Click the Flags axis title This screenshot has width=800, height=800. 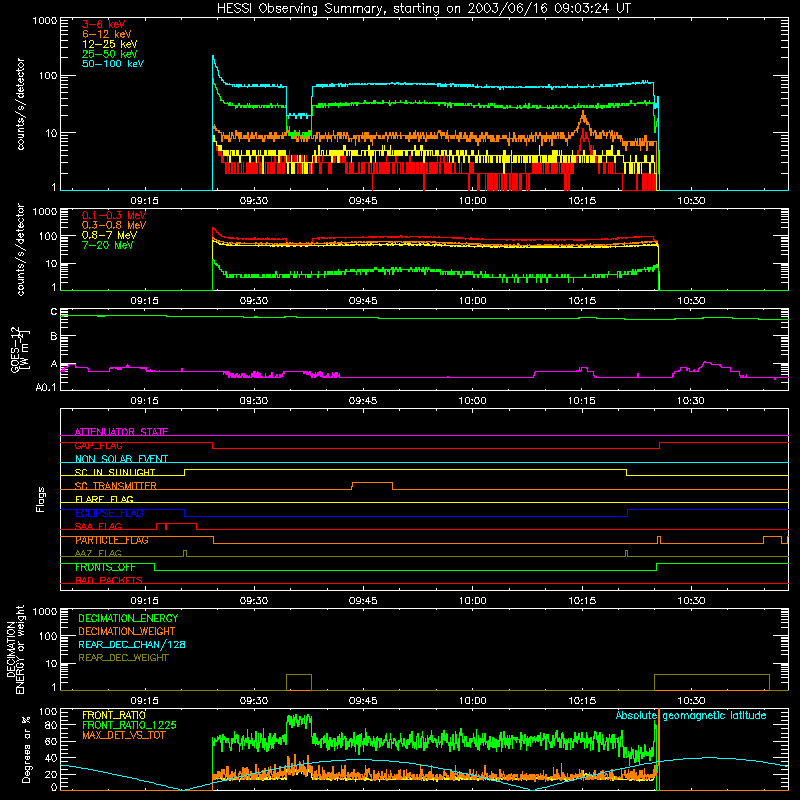pos(41,499)
